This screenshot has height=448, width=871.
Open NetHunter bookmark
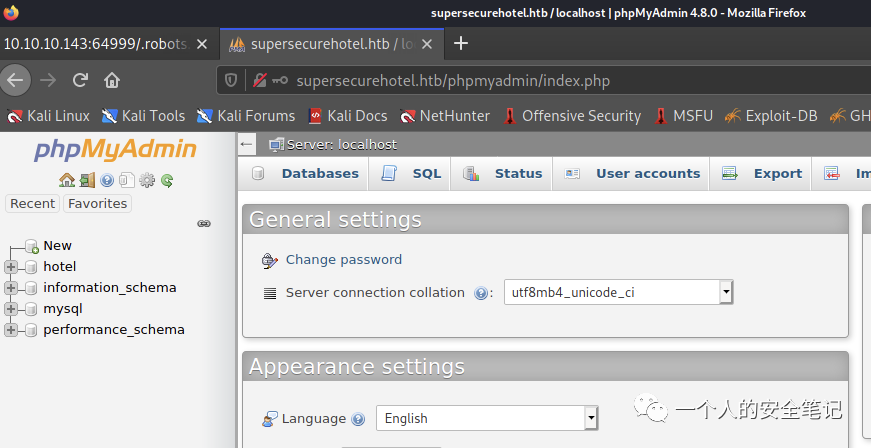(x=445, y=116)
